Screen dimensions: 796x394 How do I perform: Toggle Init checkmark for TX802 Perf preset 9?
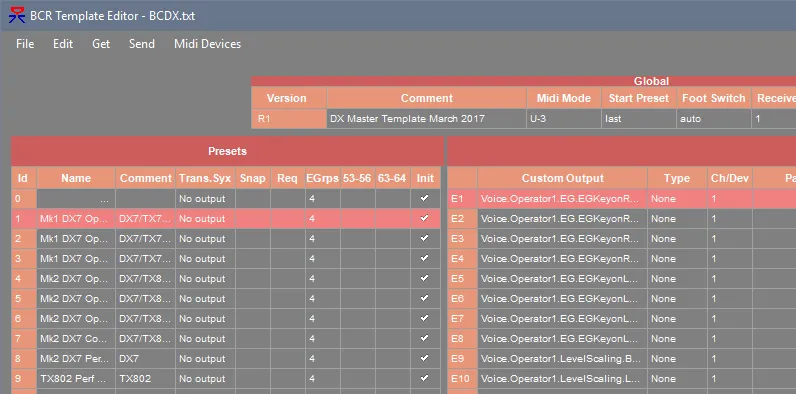425,378
